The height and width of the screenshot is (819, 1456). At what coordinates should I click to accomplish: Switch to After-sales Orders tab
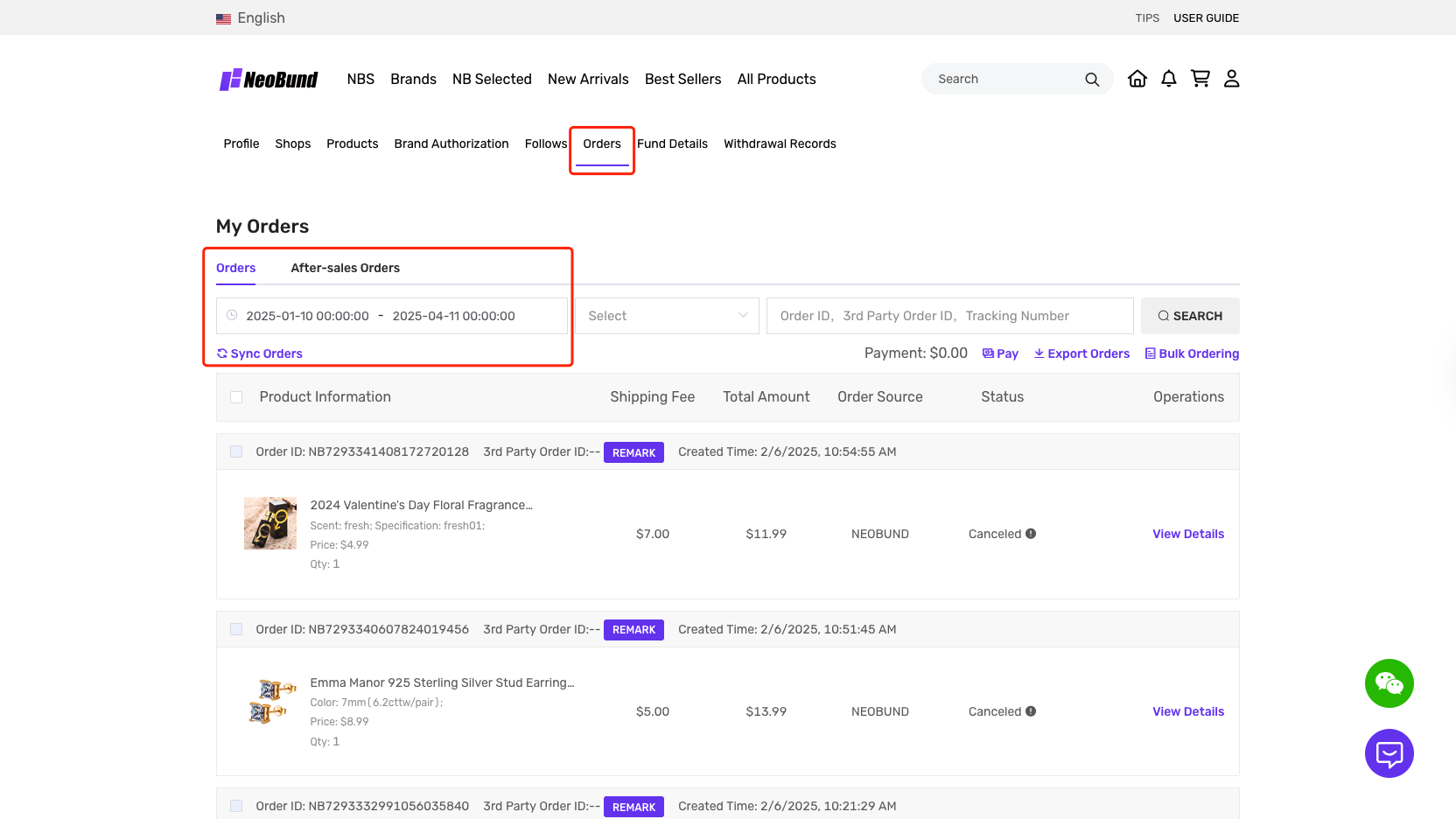345,268
